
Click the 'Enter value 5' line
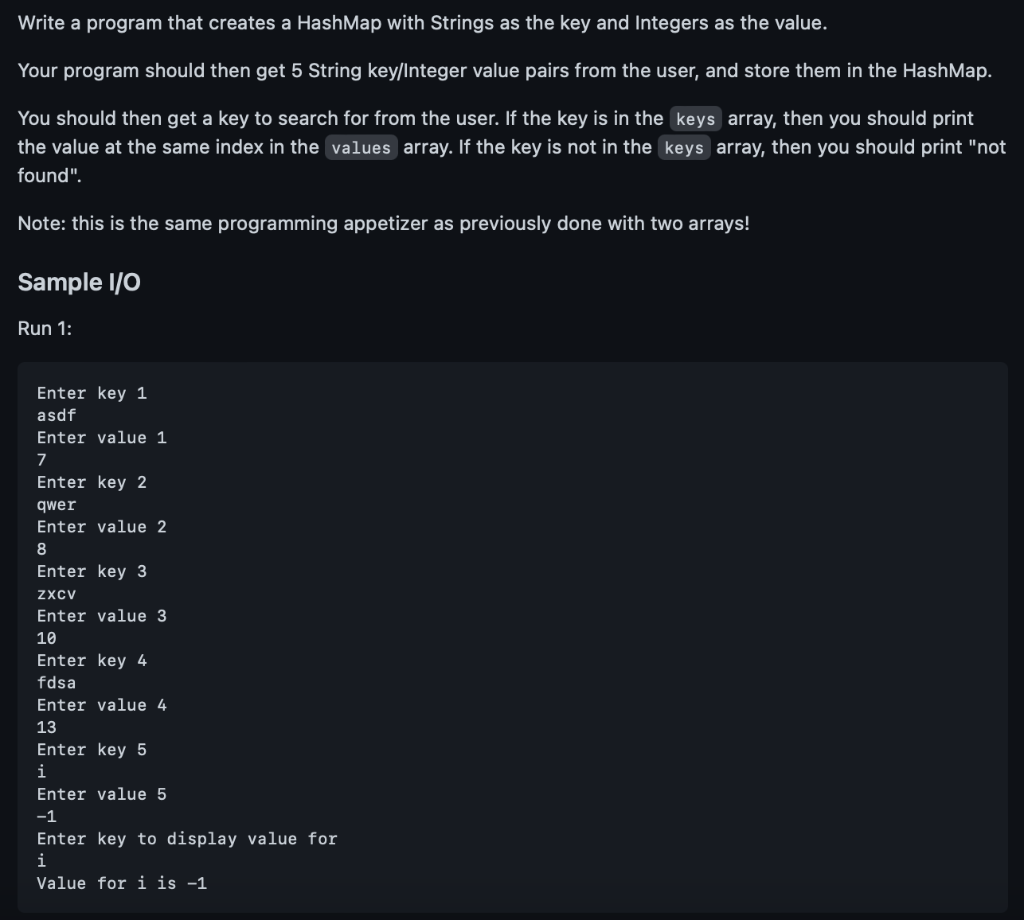click(x=101, y=794)
